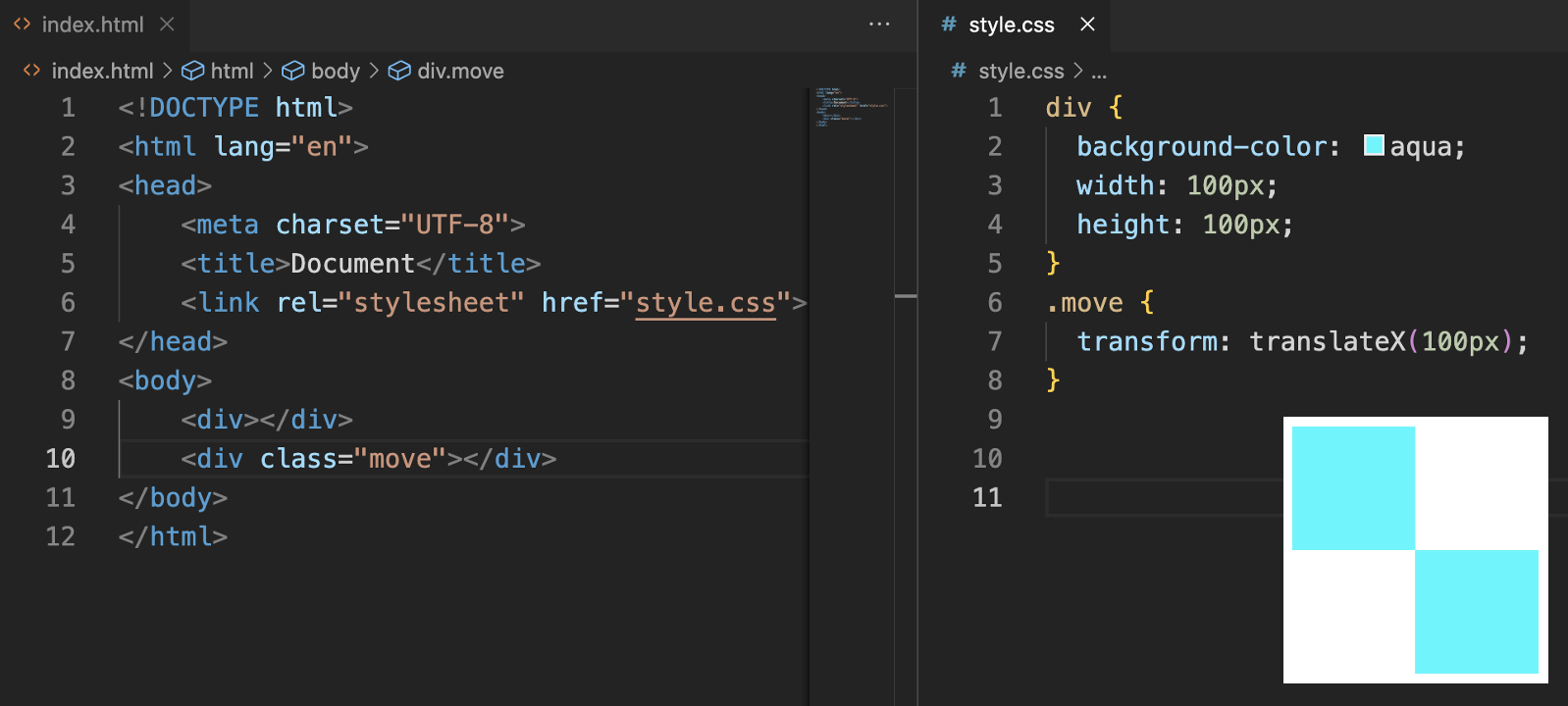Select div.move in breadcrumb path
The height and width of the screenshot is (706, 1568).
click(x=460, y=71)
